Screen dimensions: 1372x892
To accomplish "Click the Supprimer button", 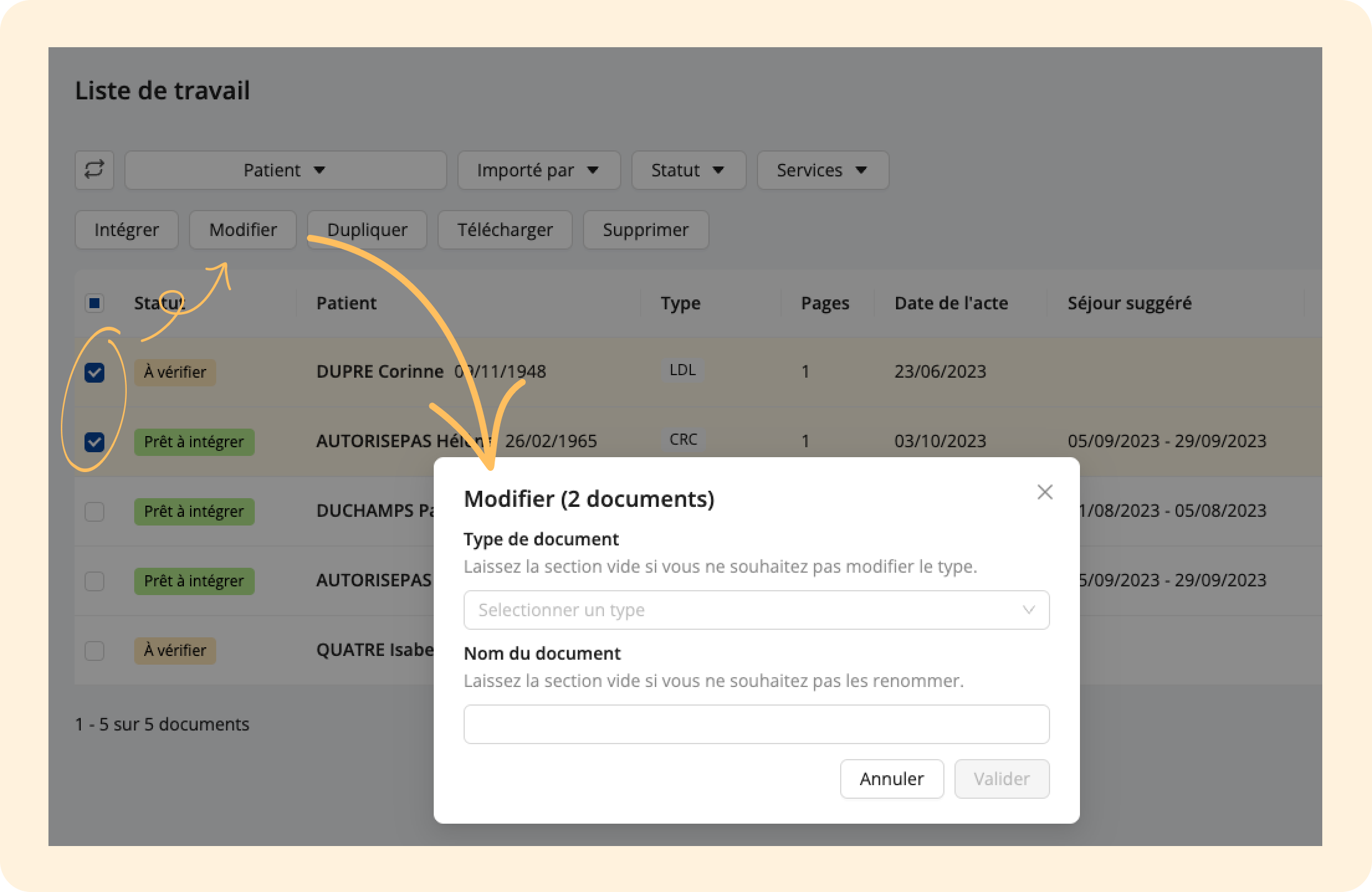I will pos(646,230).
